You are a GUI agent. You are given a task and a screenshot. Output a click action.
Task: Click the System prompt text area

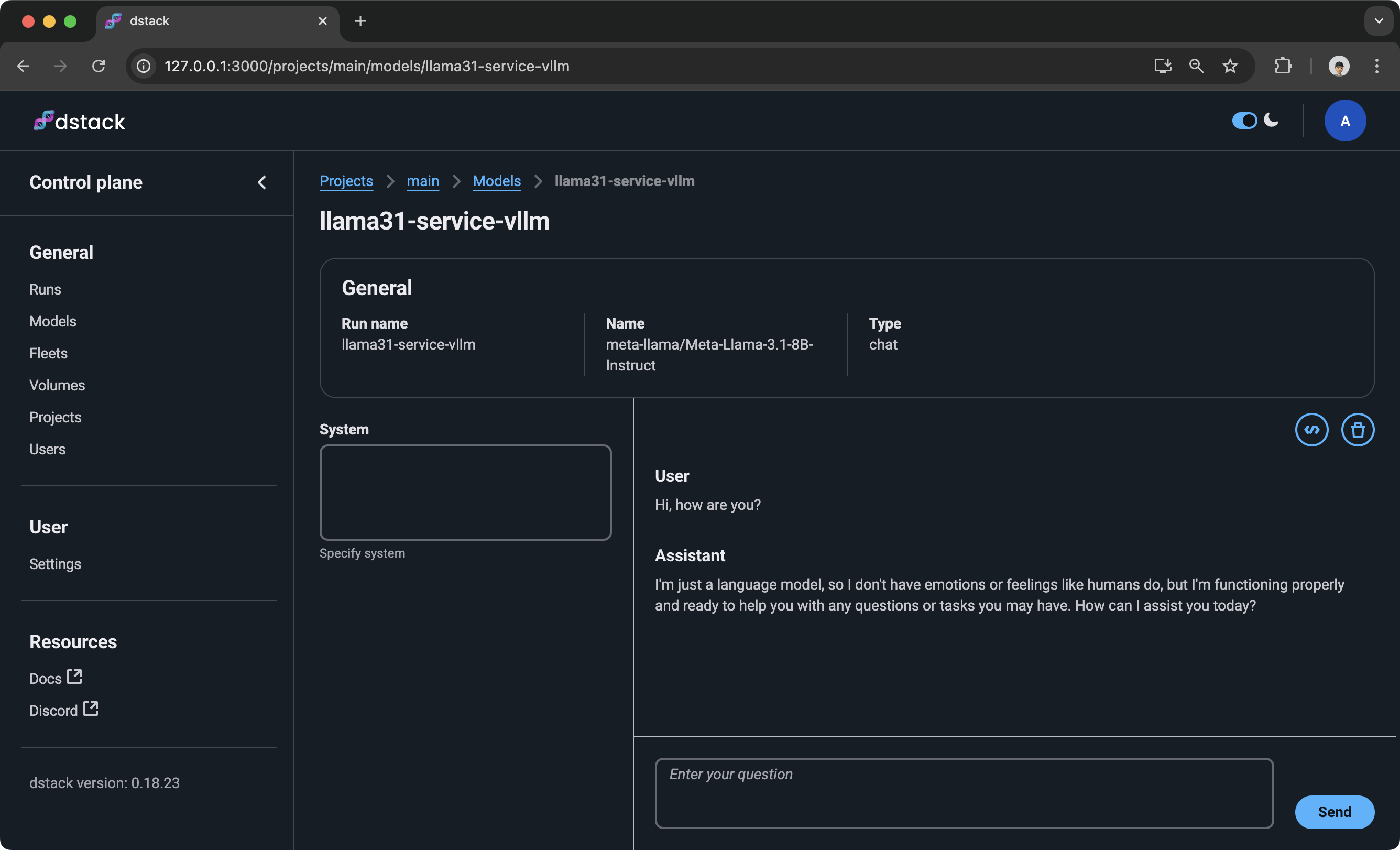465,492
